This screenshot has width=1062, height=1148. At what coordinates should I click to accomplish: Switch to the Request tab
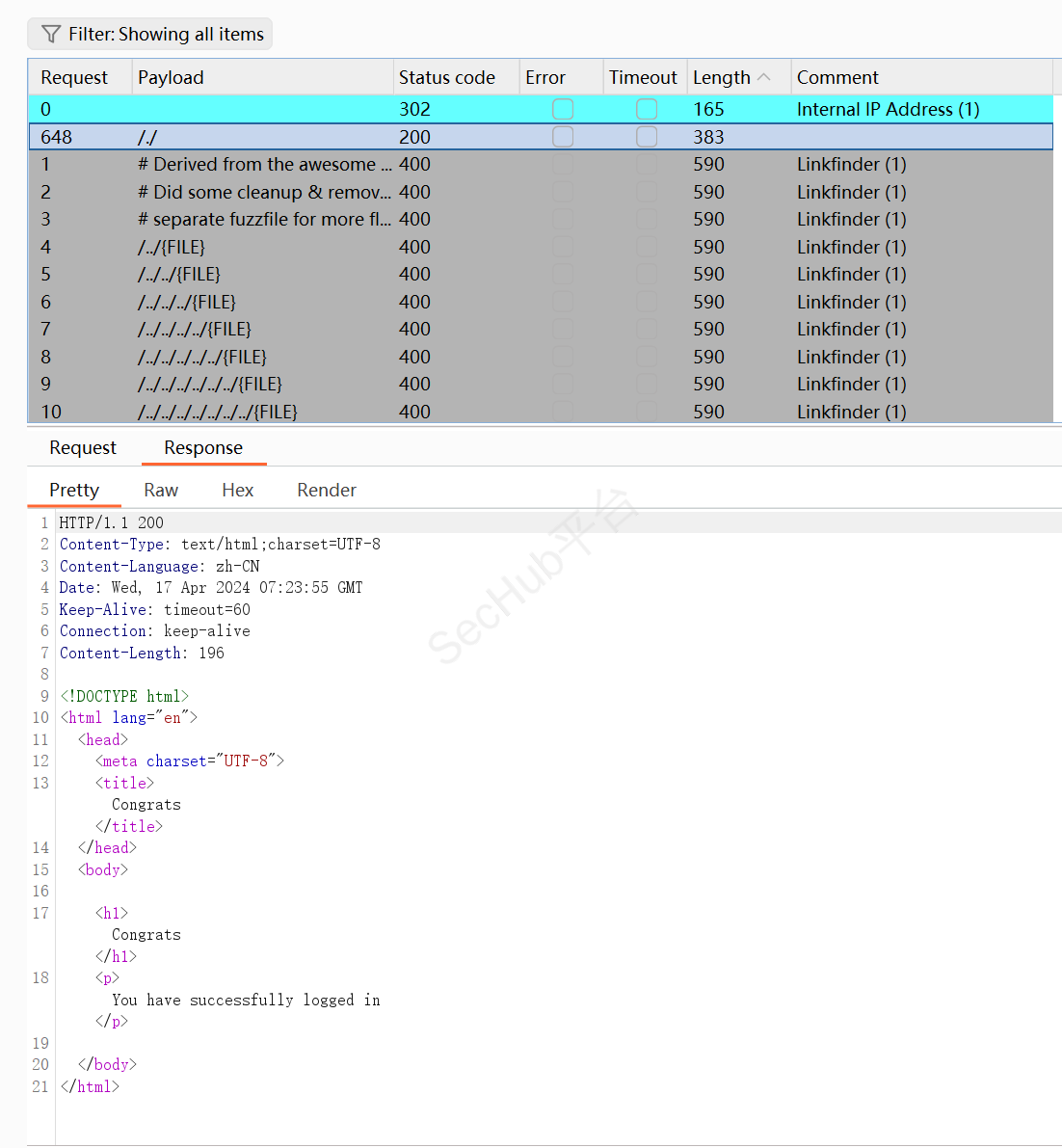pos(83,447)
